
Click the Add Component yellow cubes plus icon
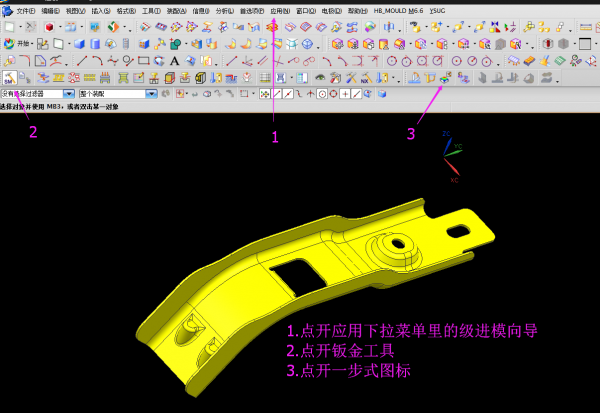point(436,27)
